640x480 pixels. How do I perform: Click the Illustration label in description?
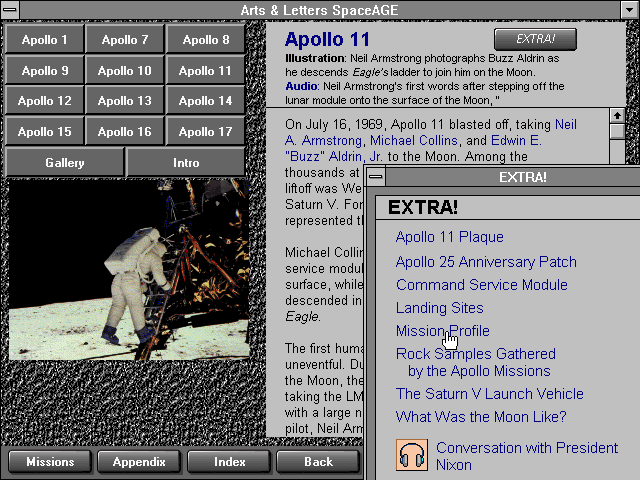315,58
